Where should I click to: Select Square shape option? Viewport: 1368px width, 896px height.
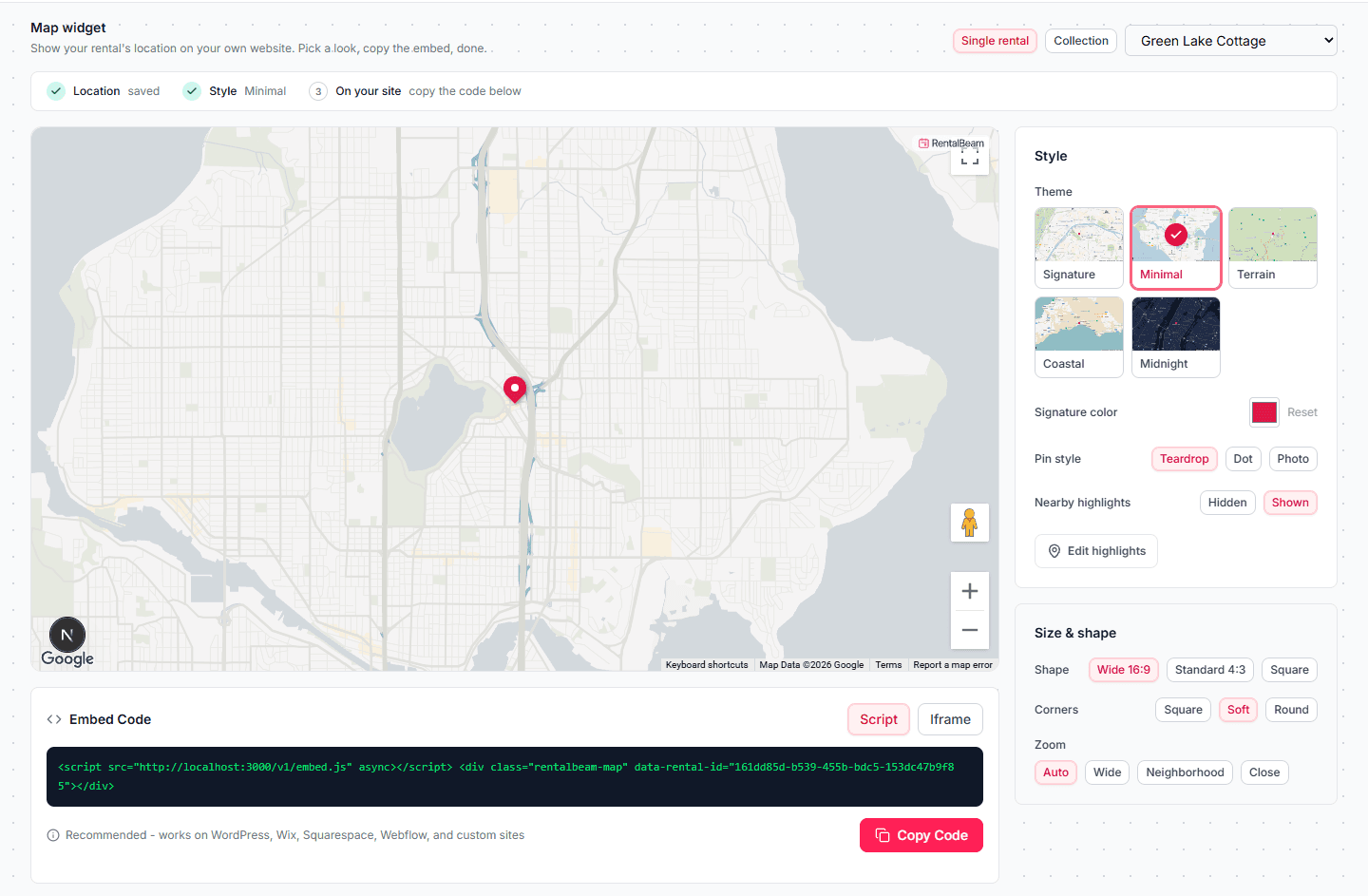click(x=1289, y=670)
